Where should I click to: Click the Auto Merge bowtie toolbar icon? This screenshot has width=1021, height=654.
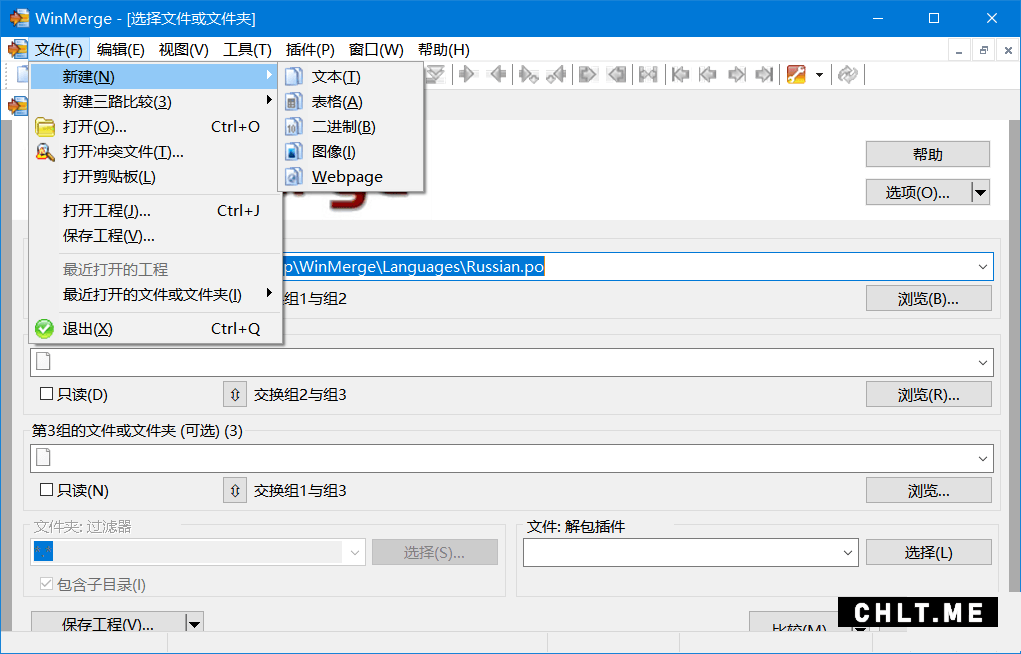tap(648, 75)
